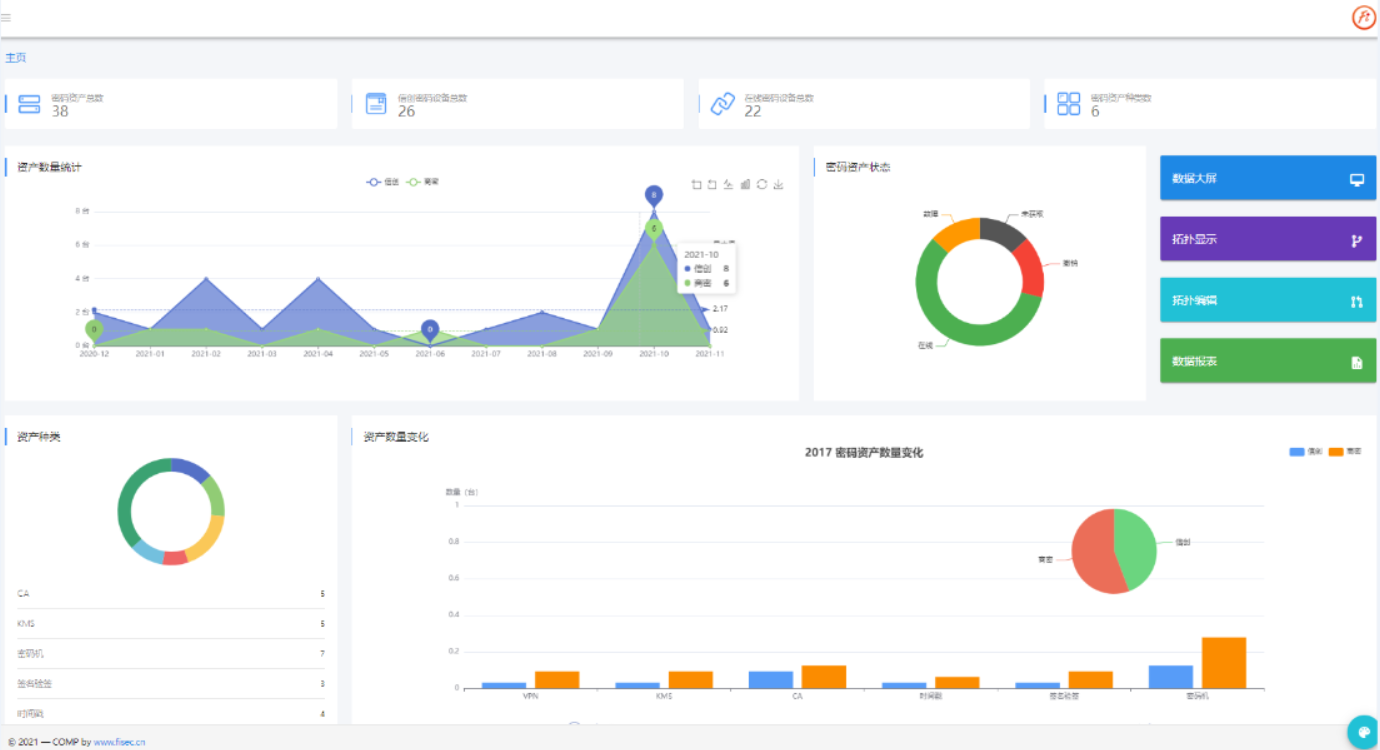Open the teal theme palette button
This screenshot has height=750, width=1380.
(1362, 731)
